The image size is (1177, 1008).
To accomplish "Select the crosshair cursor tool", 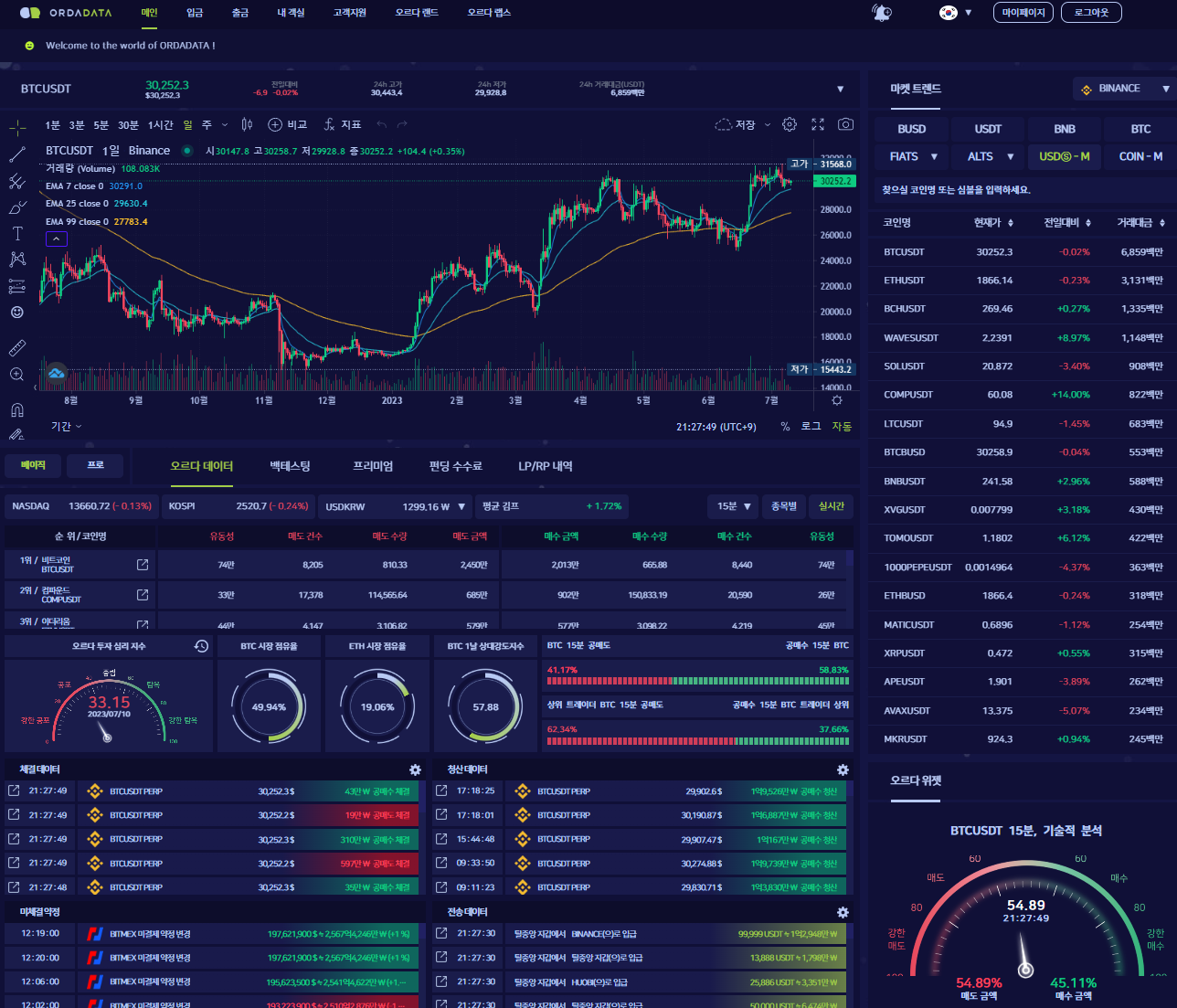I will (x=17, y=127).
